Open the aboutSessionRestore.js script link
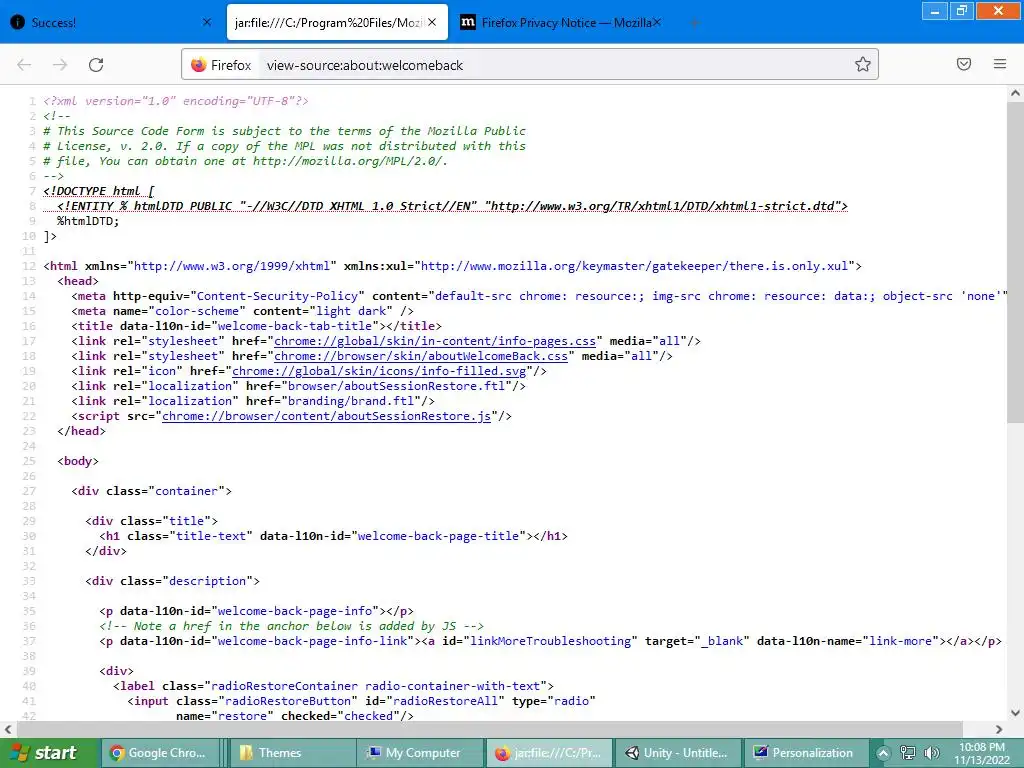The width and height of the screenshot is (1024, 768). [x=327, y=416]
